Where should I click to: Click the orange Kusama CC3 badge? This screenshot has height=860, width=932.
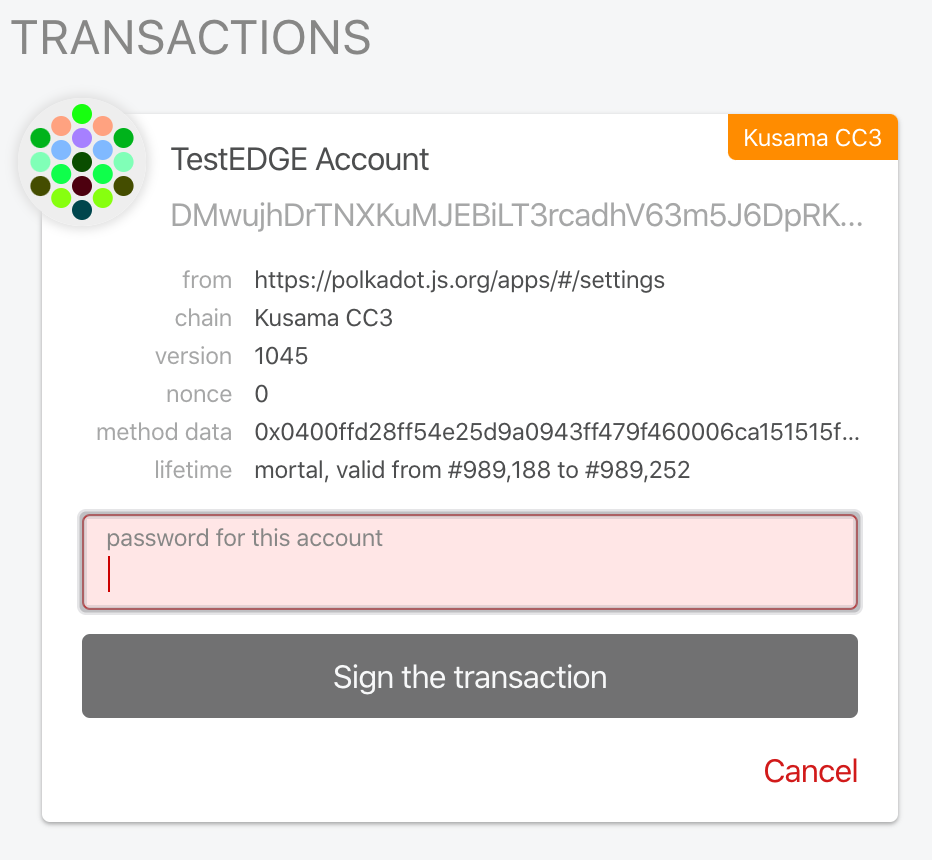tap(812, 137)
